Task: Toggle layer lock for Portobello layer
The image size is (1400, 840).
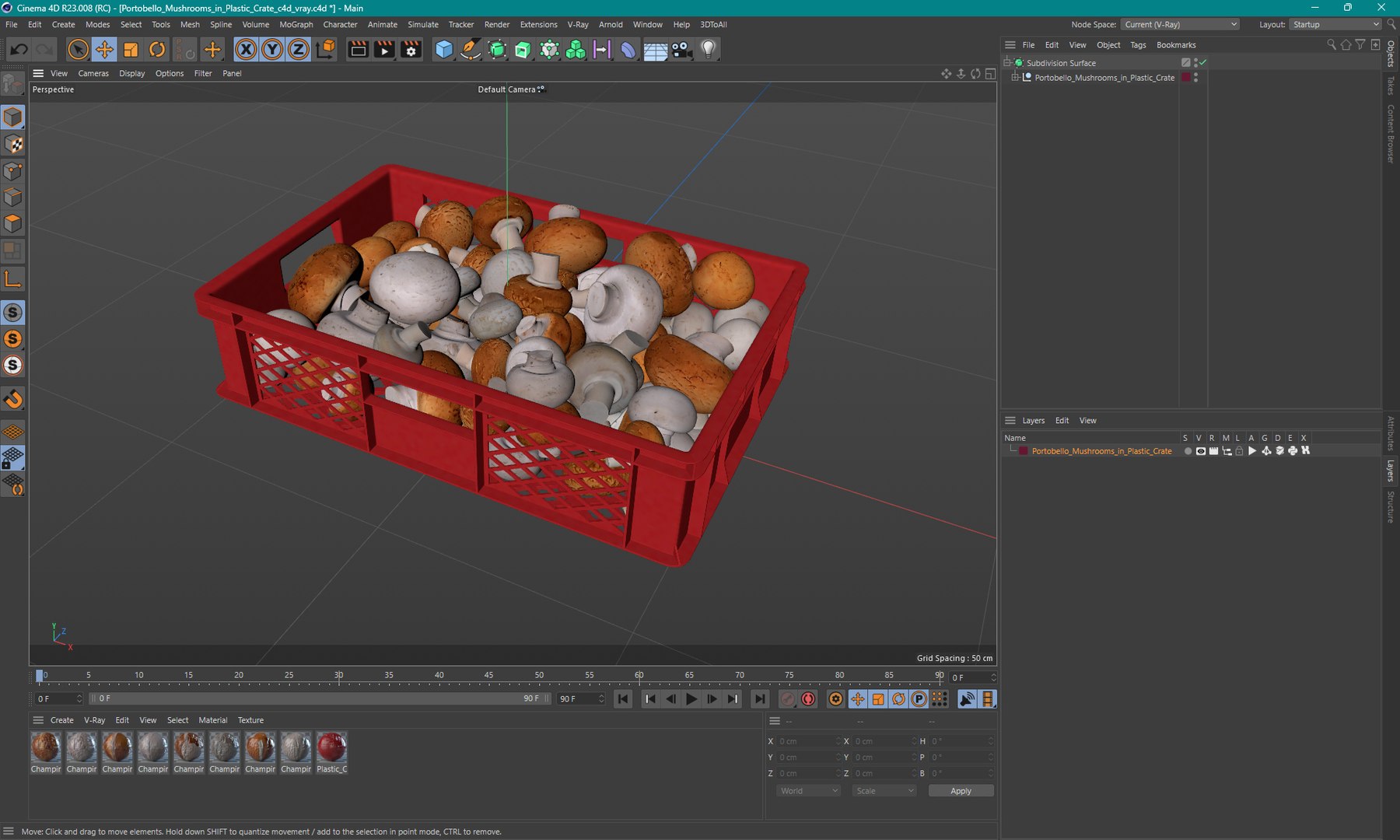Action: coord(1239,451)
